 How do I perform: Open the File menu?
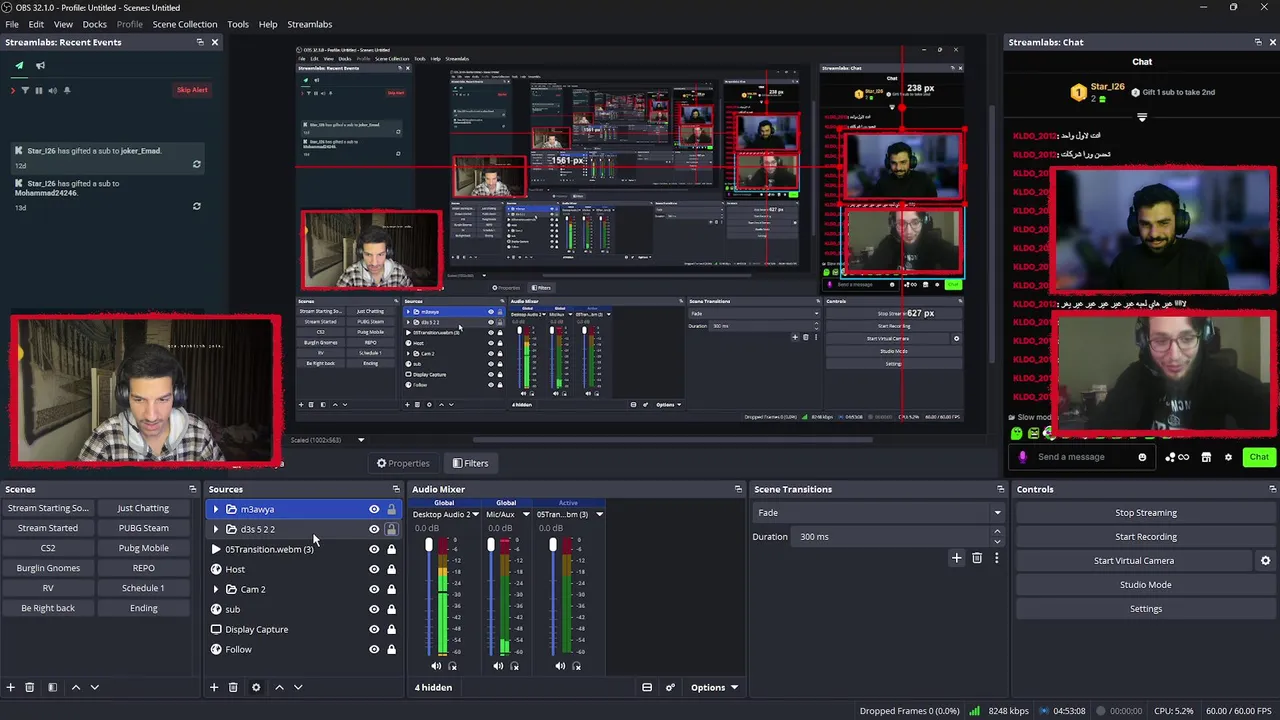(12, 24)
